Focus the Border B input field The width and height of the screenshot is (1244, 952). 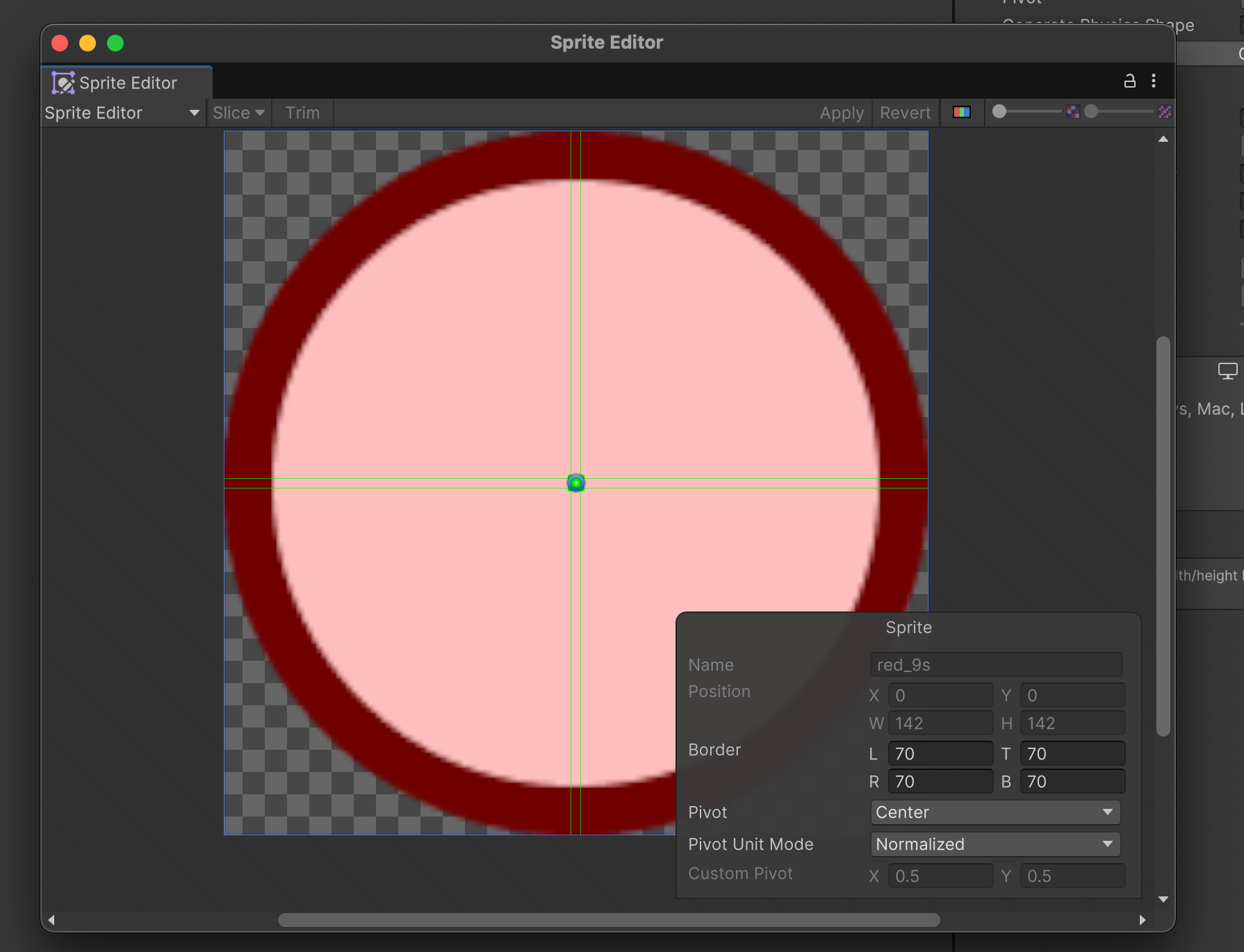pyautogui.click(x=1072, y=782)
